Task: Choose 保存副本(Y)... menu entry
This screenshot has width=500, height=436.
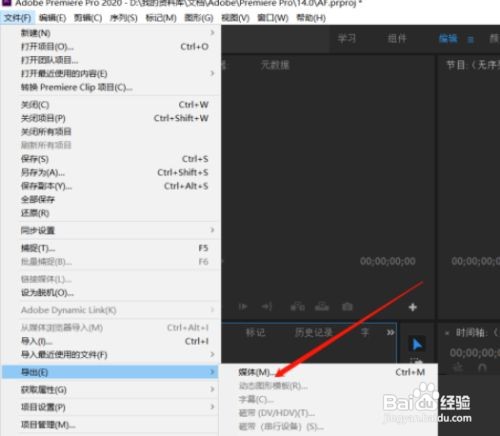Action: tap(110, 186)
